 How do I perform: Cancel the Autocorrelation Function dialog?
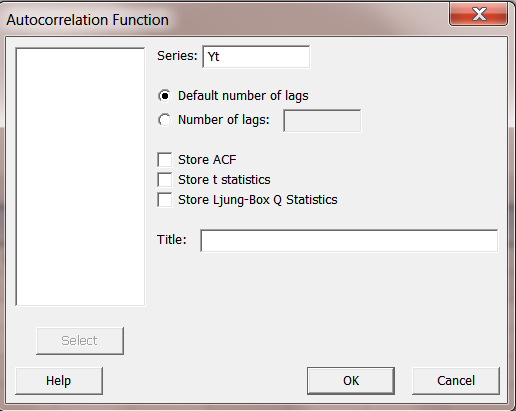(x=456, y=381)
